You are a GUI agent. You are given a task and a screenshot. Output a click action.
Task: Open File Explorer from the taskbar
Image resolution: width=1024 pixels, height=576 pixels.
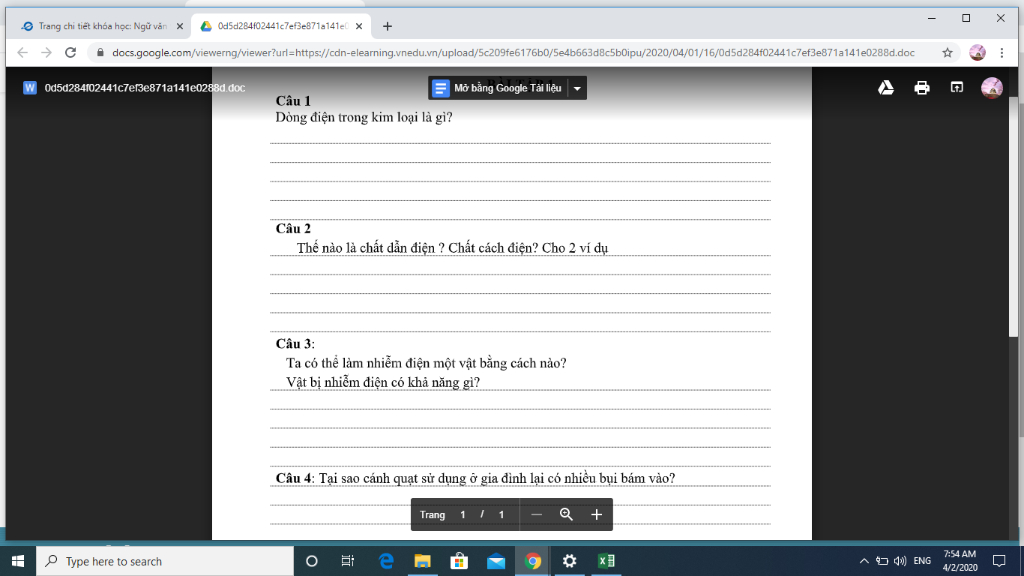coord(423,561)
